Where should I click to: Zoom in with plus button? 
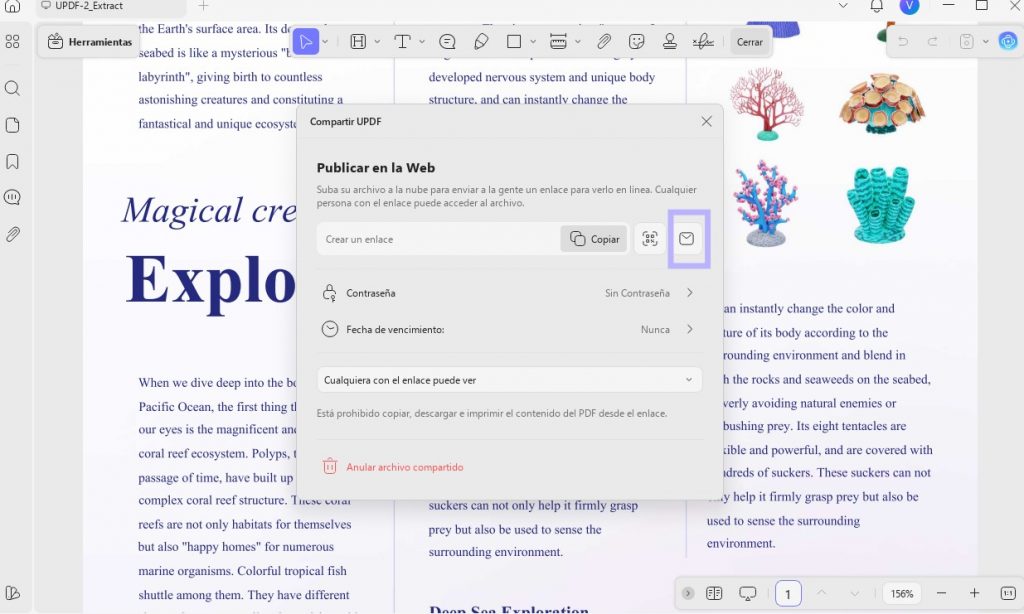pos(974,593)
